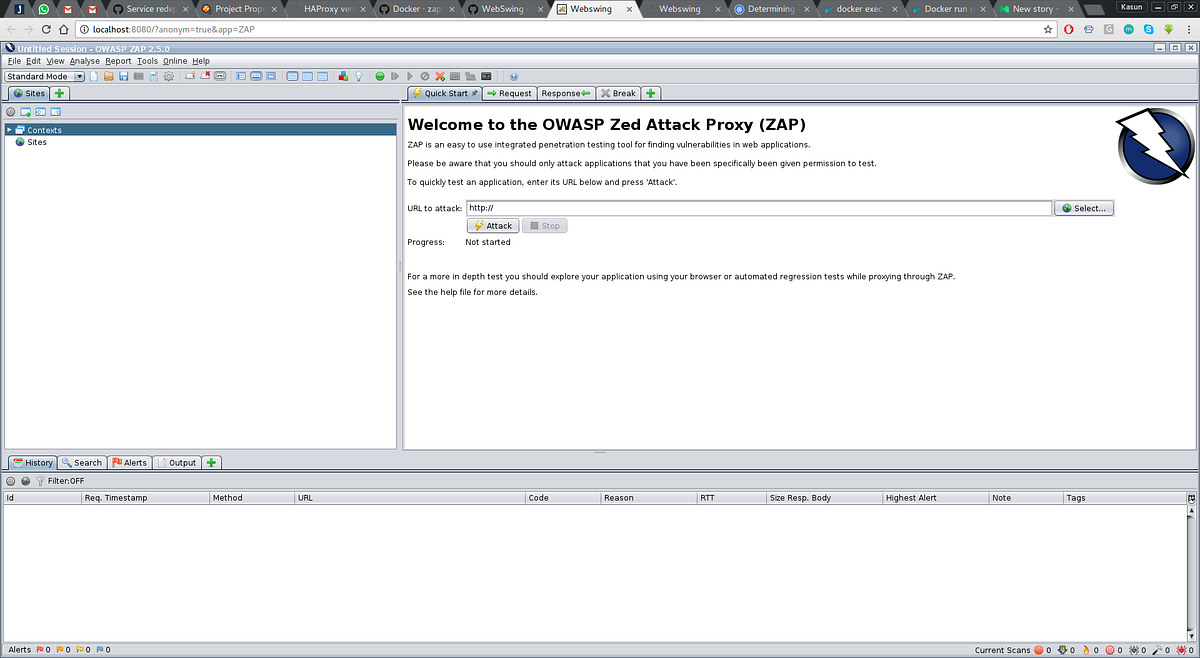Open ZAP online help
This screenshot has width=1200, height=658.
513,76
